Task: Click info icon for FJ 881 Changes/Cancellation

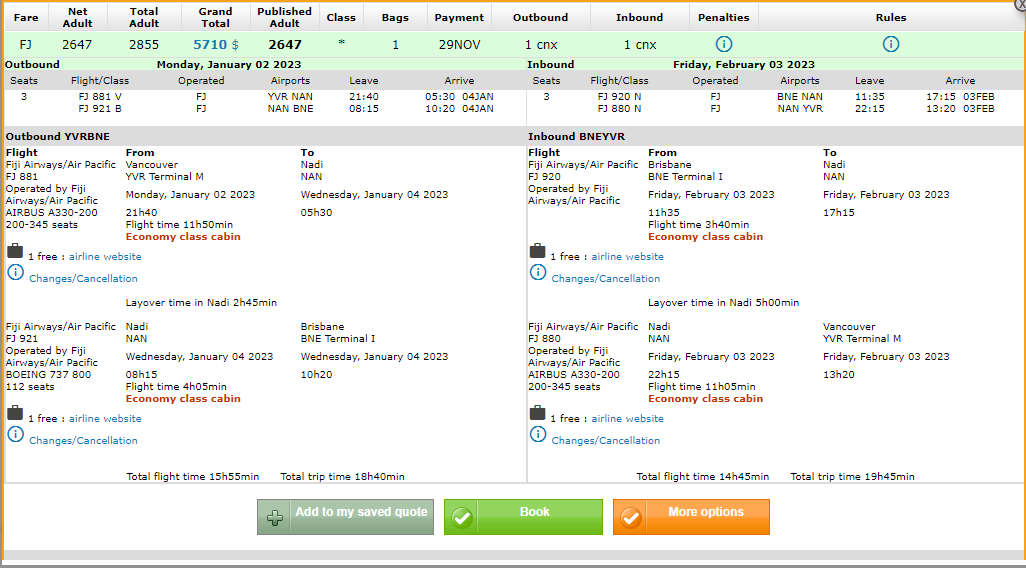Action: point(15,272)
